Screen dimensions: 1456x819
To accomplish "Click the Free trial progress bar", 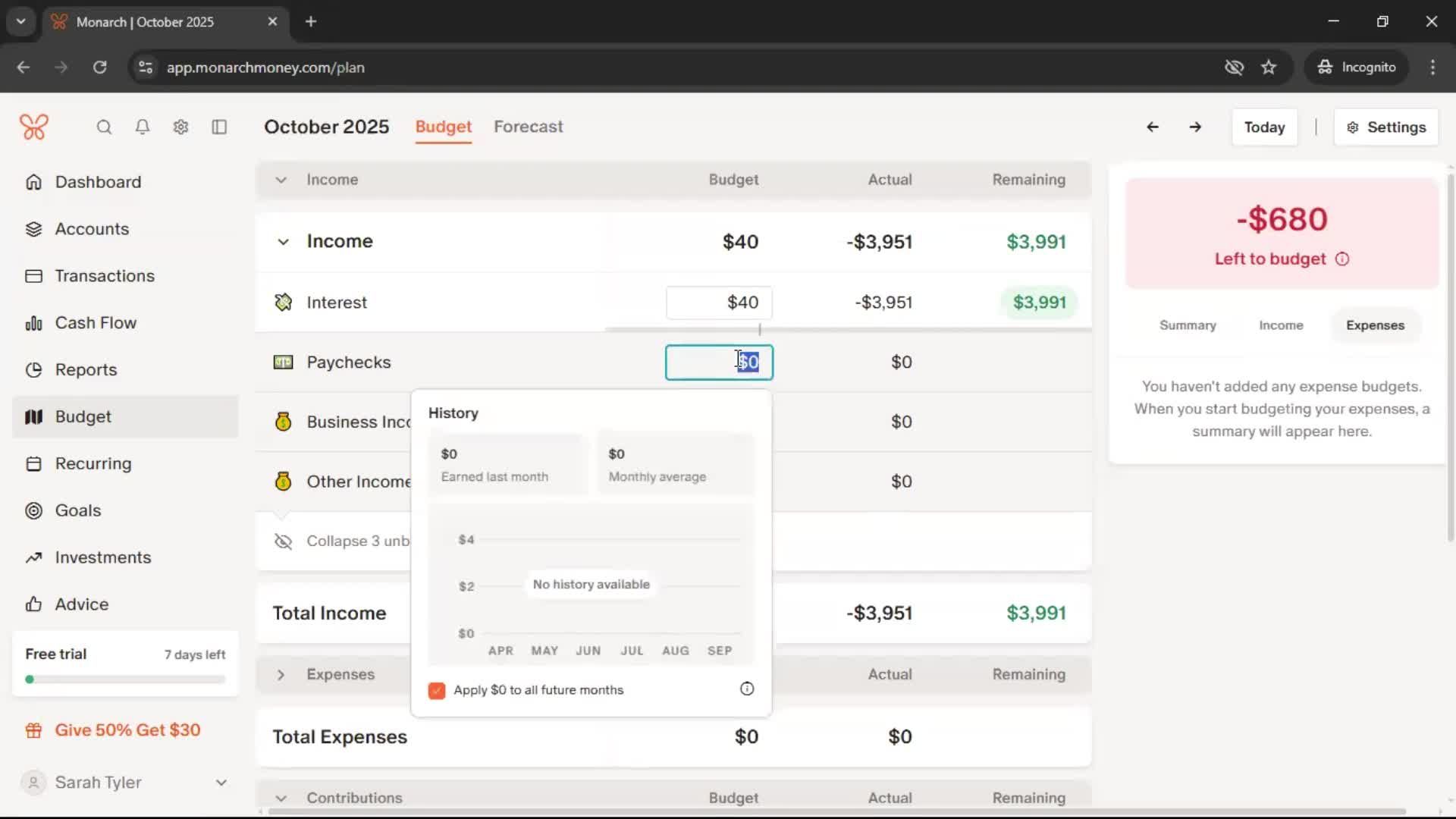I will click(125, 679).
